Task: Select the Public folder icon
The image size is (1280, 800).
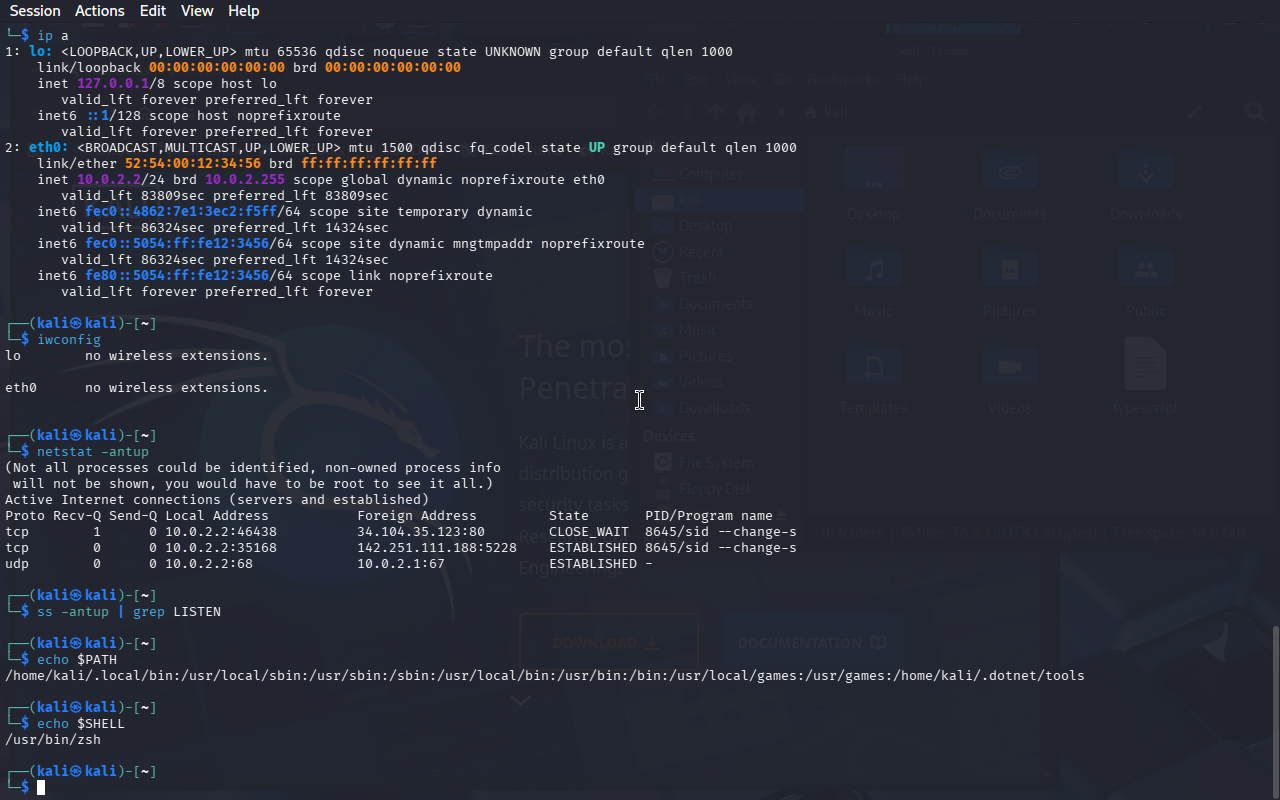Action: (1145, 272)
